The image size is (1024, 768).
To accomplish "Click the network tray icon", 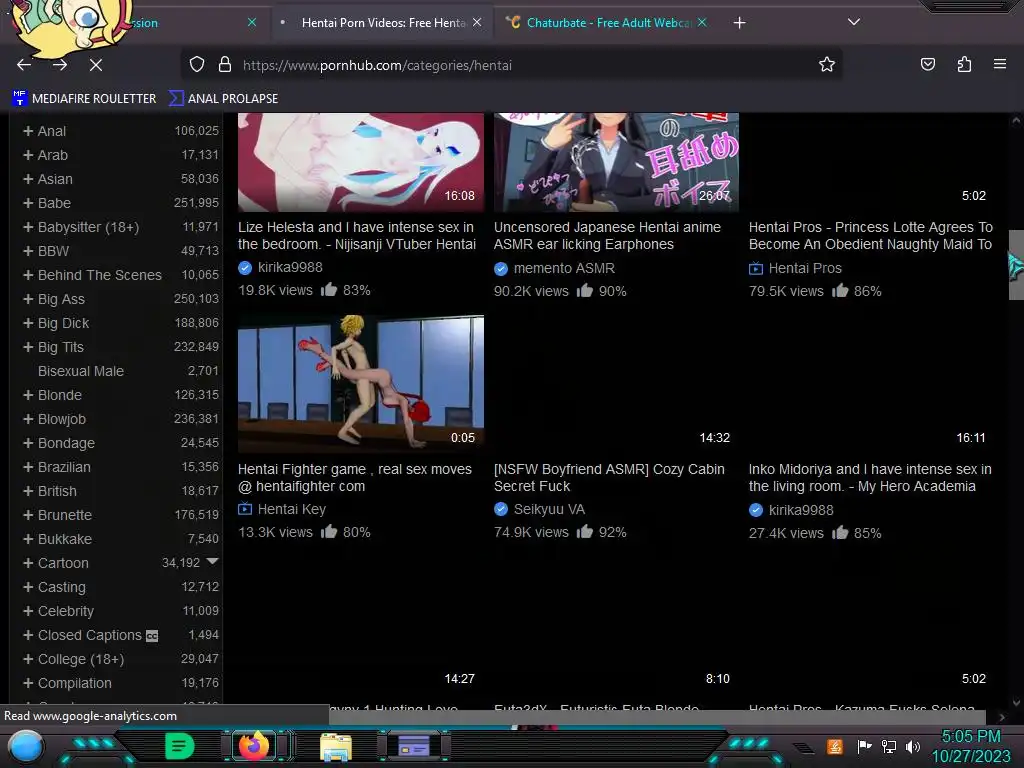I will 888,746.
